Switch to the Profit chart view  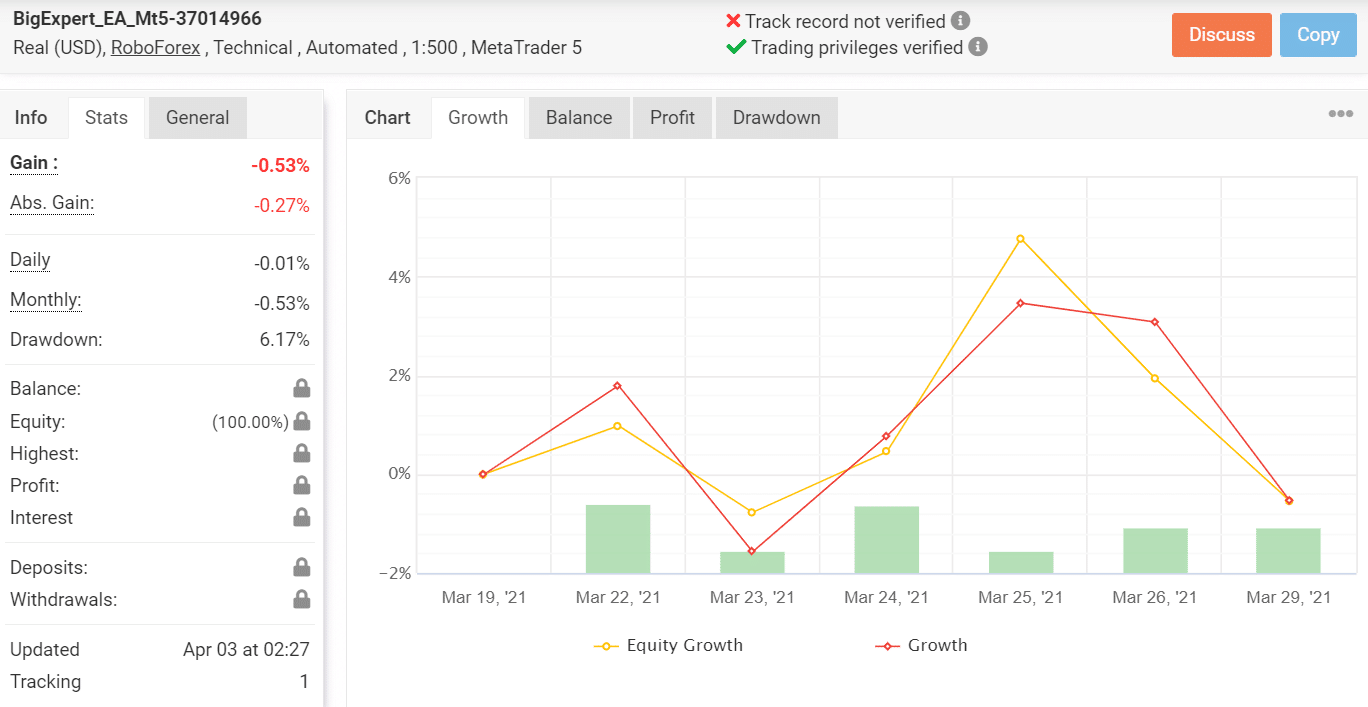(x=672, y=117)
